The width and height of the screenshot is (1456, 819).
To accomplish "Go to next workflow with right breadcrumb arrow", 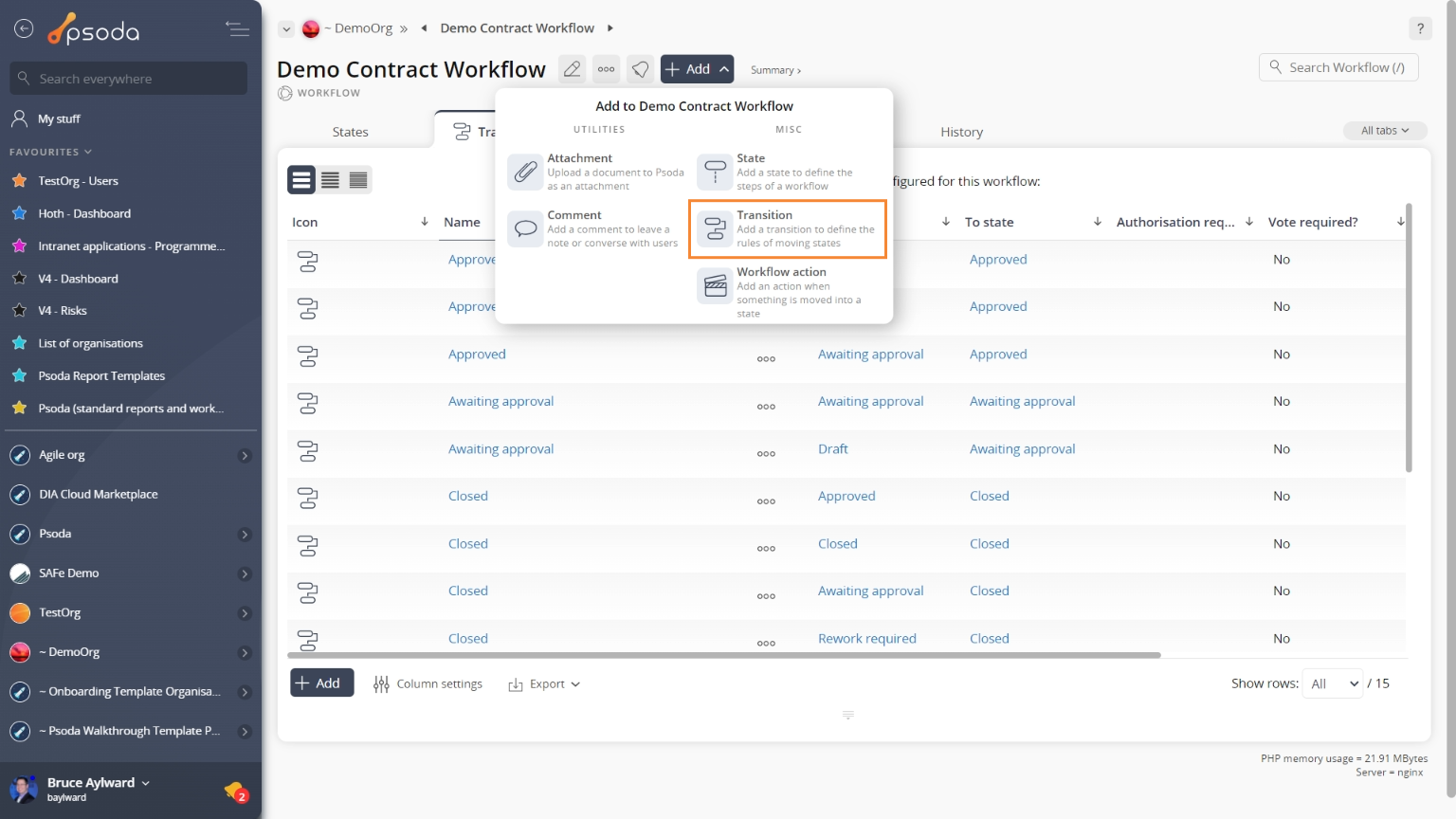I will 610,28.
